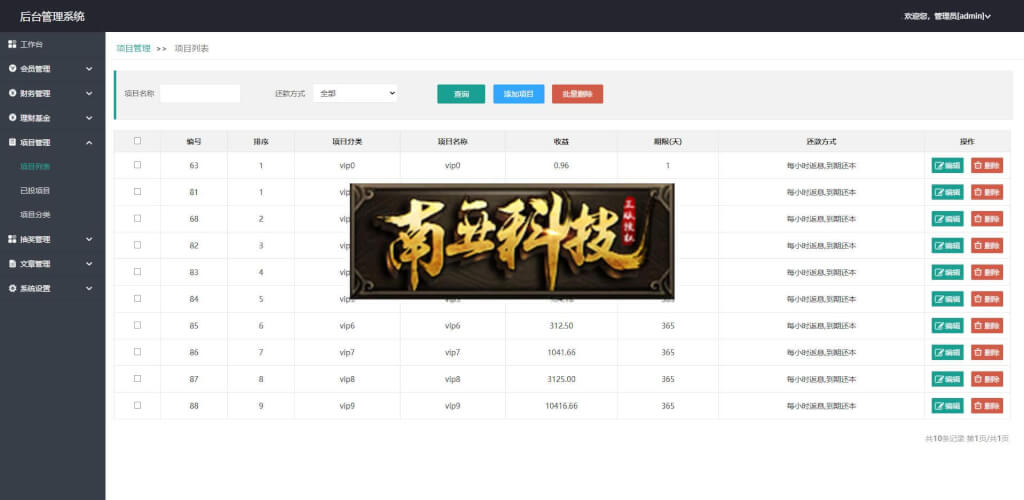Click the 3125.00 value in vip8 row

[561, 379]
